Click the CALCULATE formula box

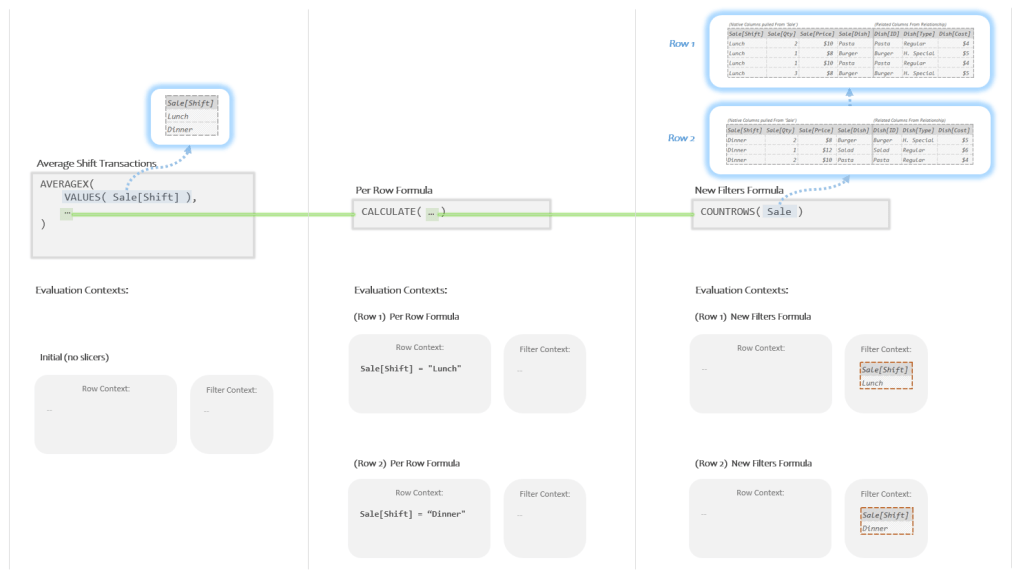point(450,213)
